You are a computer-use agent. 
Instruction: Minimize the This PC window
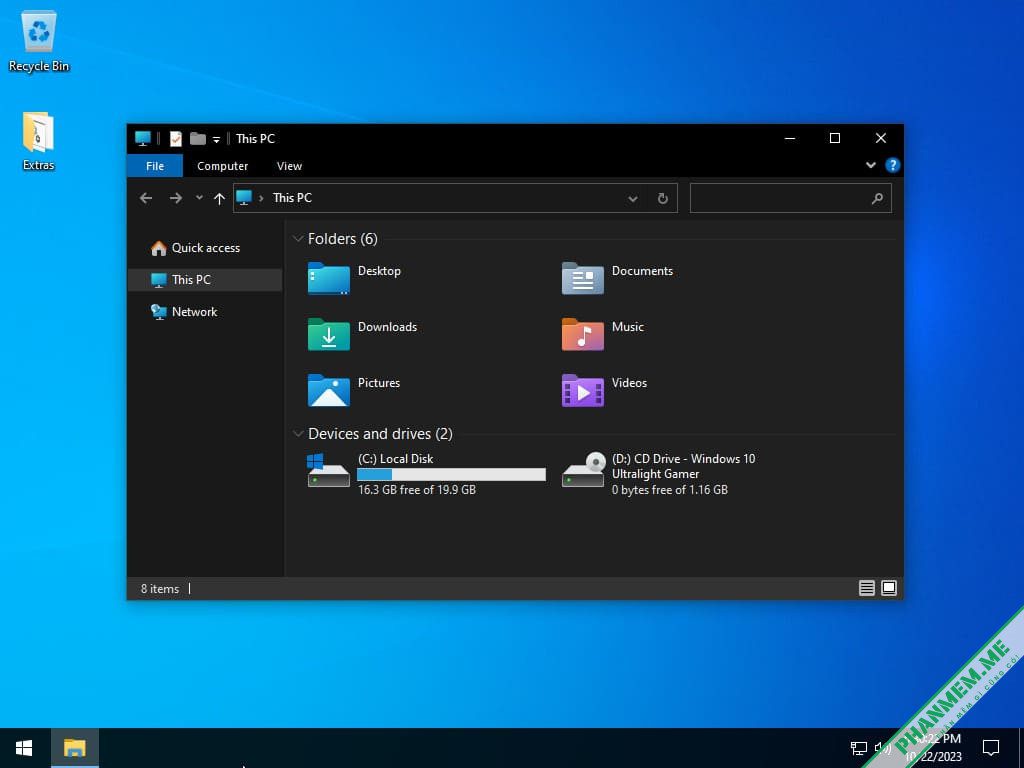(x=790, y=138)
